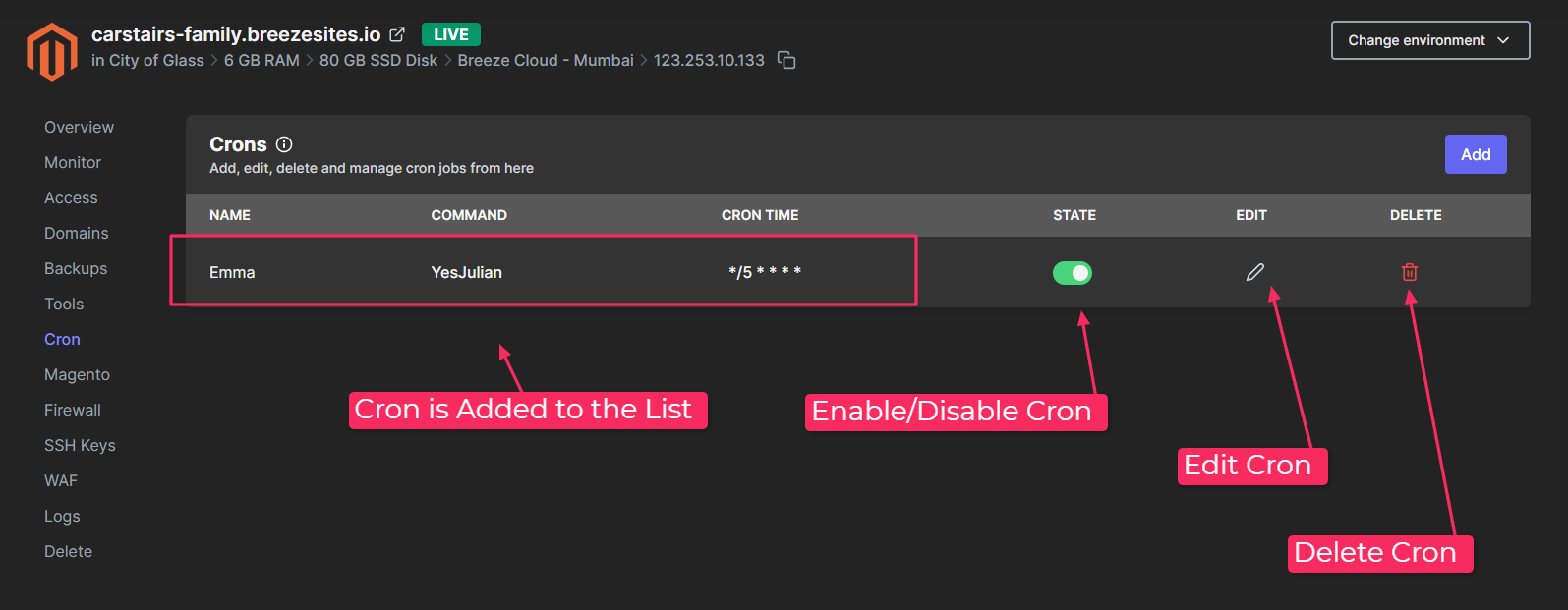The height and width of the screenshot is (610, 1568).
Task: Click the EDIT column header
Action: (x=1251, y=215)
